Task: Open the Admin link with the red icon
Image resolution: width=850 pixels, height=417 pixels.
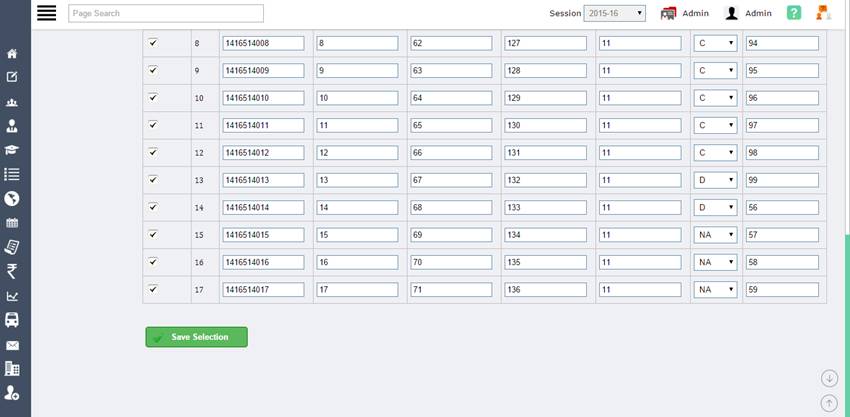Action: (685, 13)
